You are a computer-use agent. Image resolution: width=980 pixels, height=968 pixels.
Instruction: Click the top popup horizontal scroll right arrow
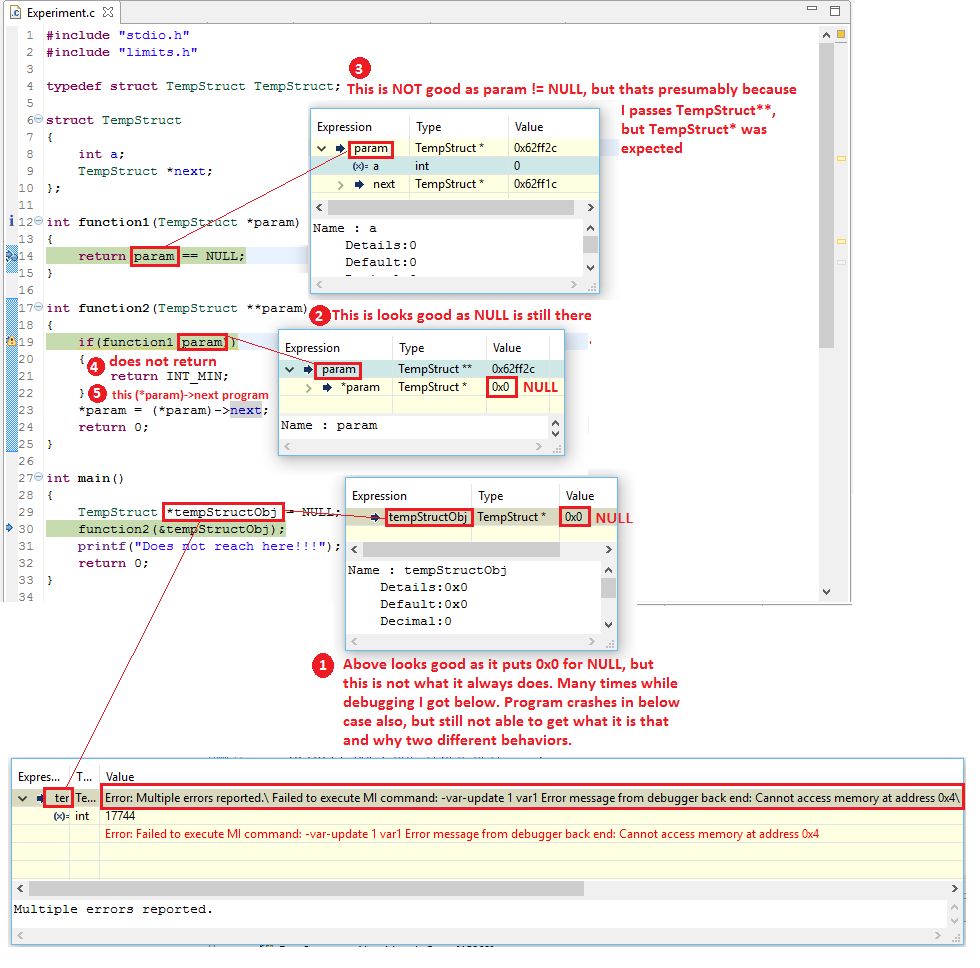point(590,207)
